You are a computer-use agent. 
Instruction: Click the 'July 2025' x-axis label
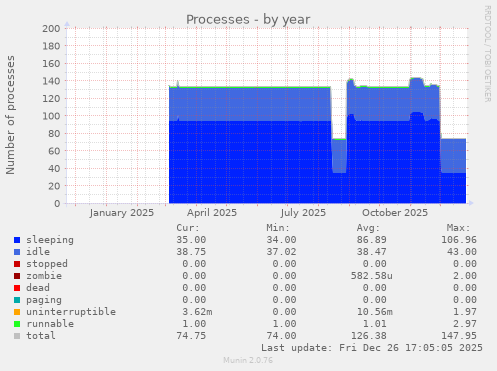(x=303, y=213)
